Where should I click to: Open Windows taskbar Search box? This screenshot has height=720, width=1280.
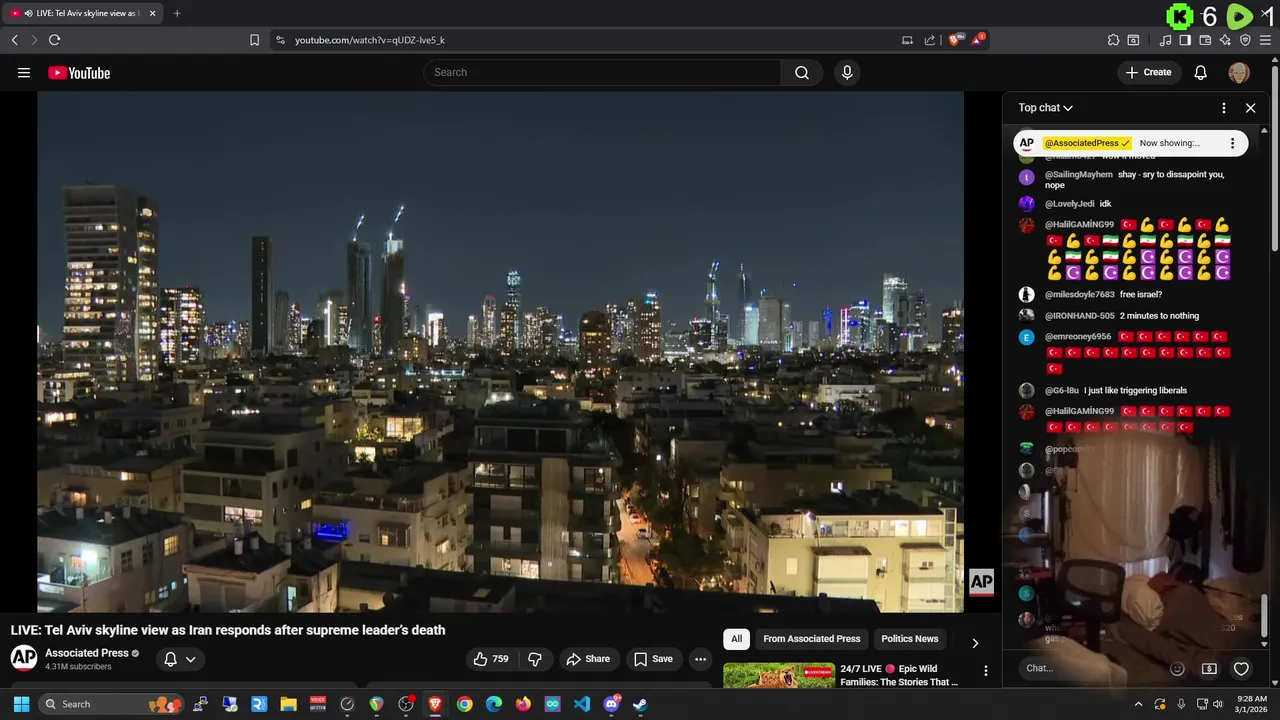[x=110, y=704]
